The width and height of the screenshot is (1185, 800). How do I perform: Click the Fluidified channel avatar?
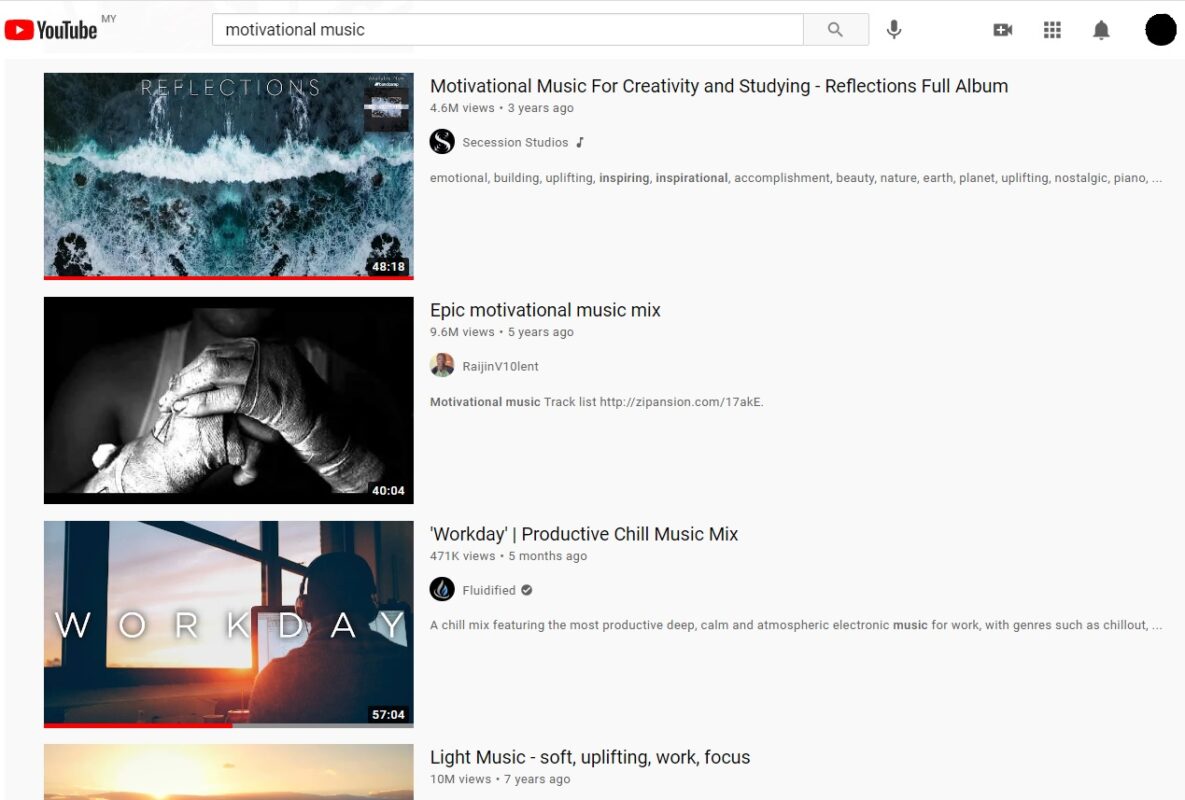tap(442, 589)
